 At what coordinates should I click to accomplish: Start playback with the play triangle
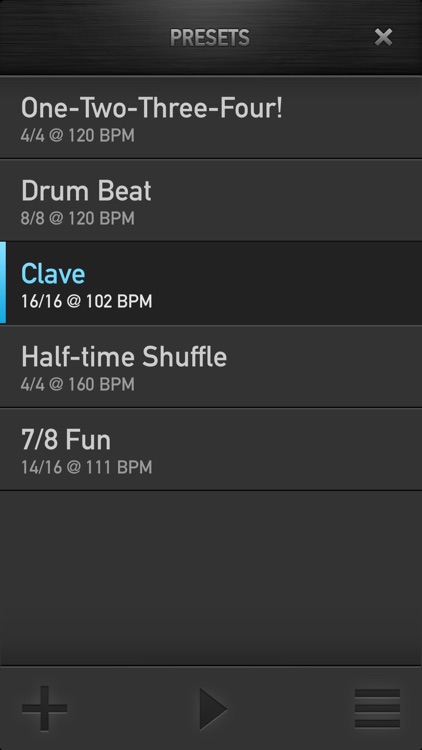pos(213,709)
